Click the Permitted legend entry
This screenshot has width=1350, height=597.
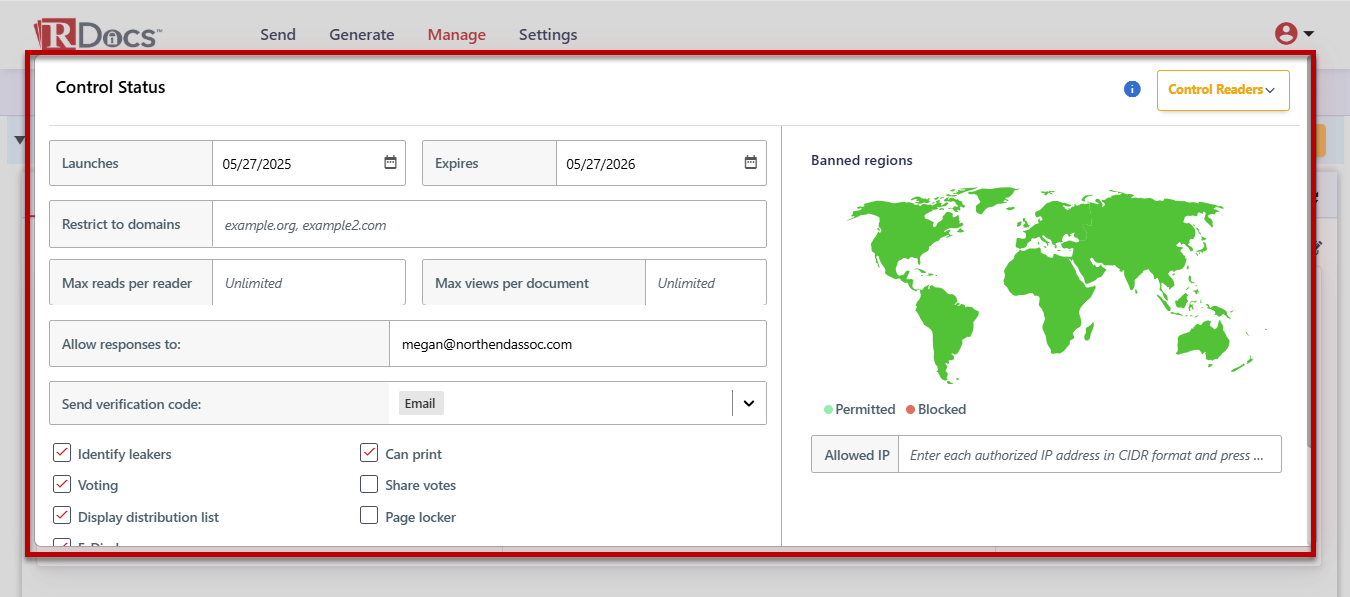tap(860, 409)
